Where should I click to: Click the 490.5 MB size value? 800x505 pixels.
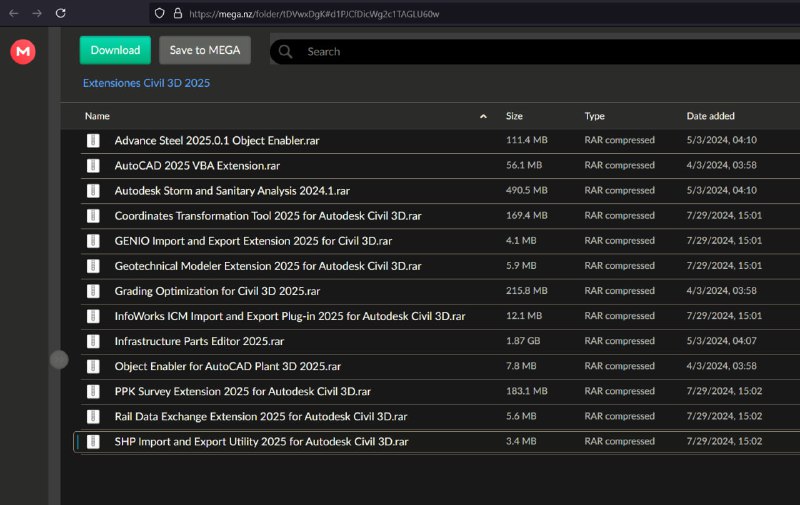[x=527, y=190]
